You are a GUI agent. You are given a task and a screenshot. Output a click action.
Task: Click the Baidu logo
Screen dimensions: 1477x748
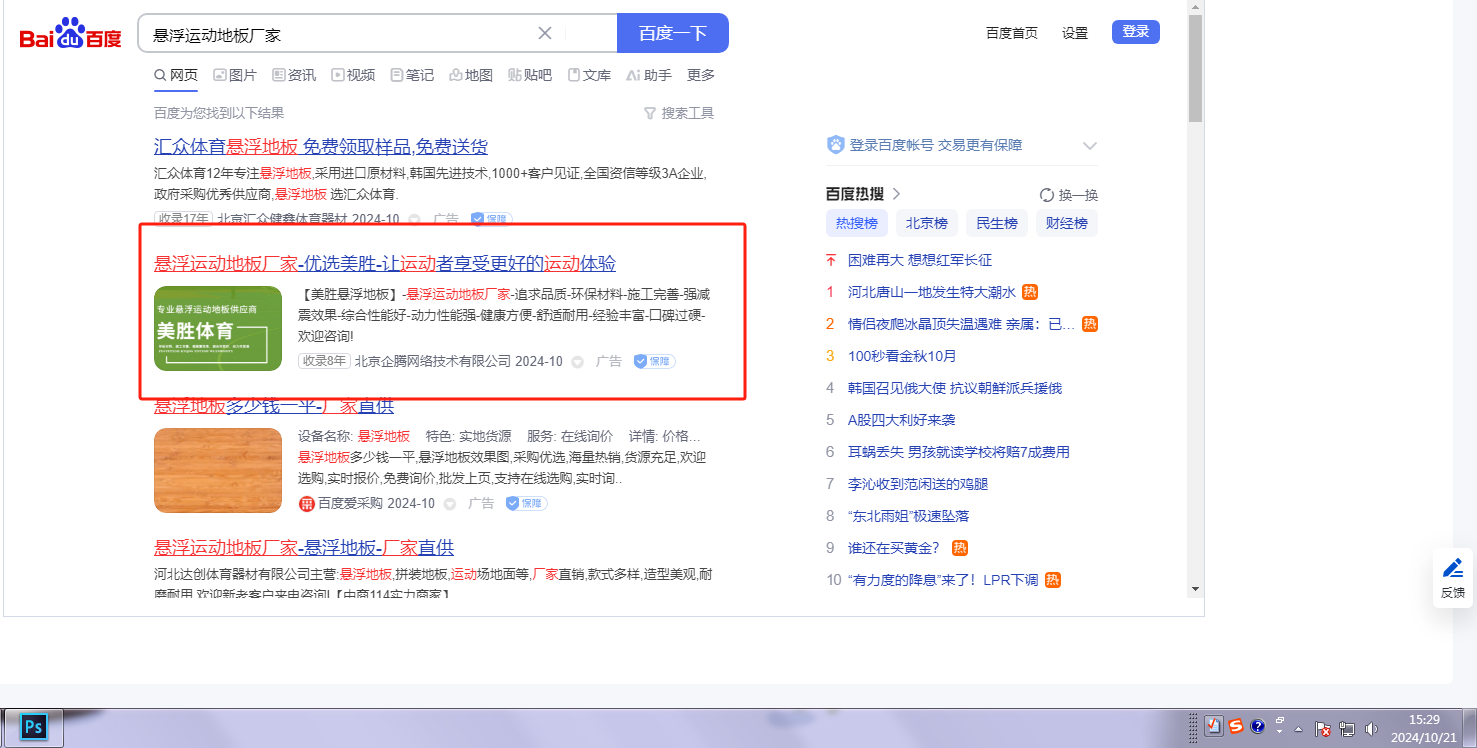click(70, 34)
